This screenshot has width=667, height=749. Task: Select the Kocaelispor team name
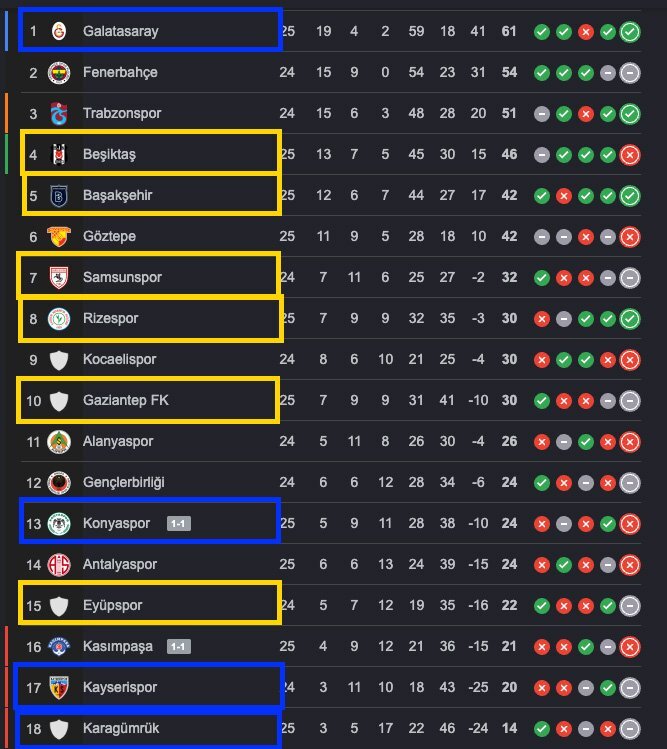click(x=120, y=359)
